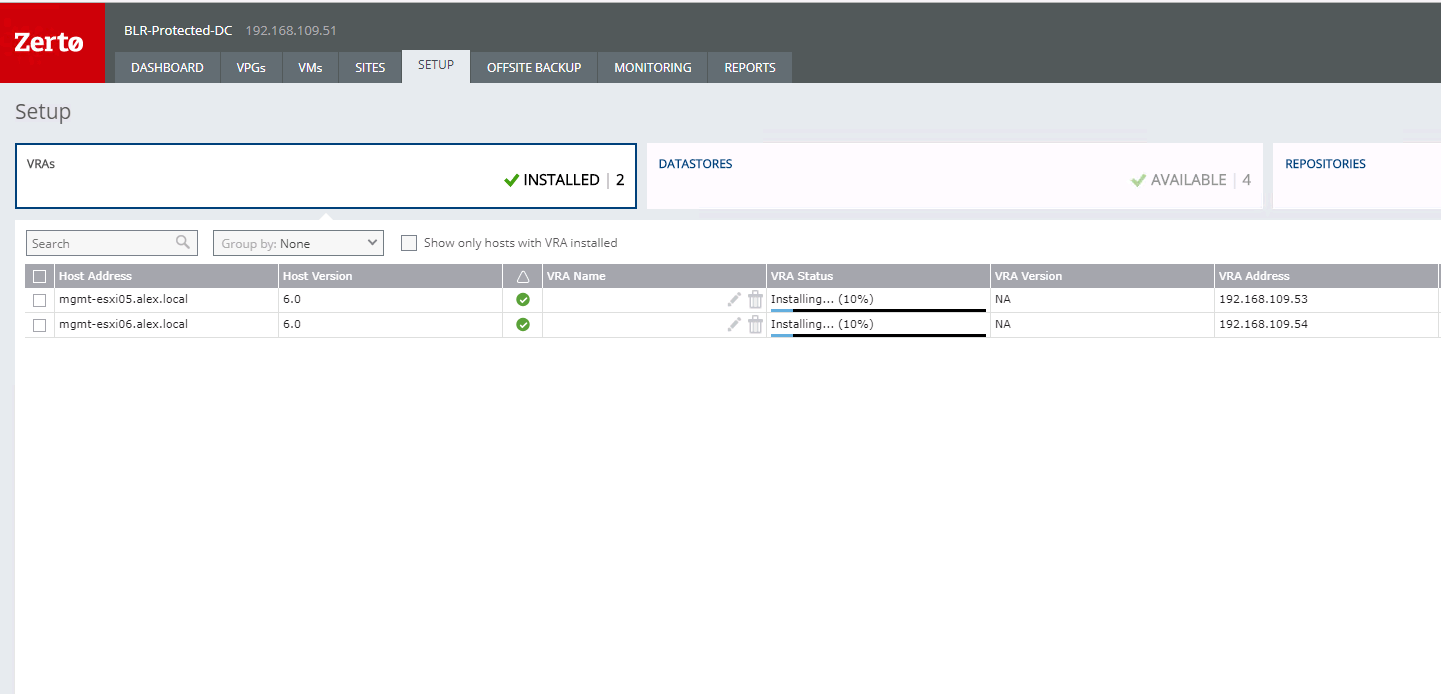Open the REPOSITORIES panel

[x=1355, y=176]
